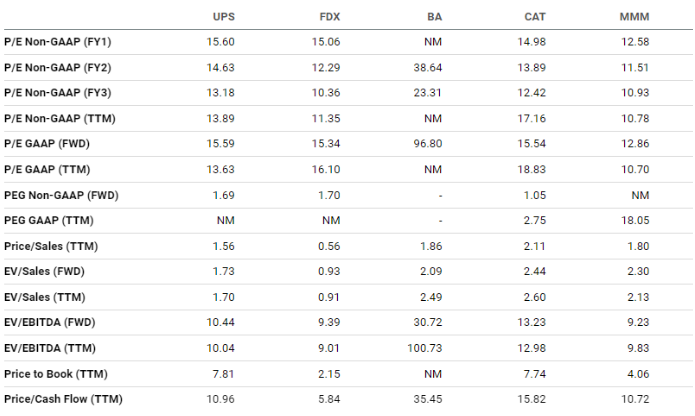Viewport: 695px width, 416px height.
Task: Click the P/E Non-GAAP (FY2) row label
Action: click(x=58, y=68)
